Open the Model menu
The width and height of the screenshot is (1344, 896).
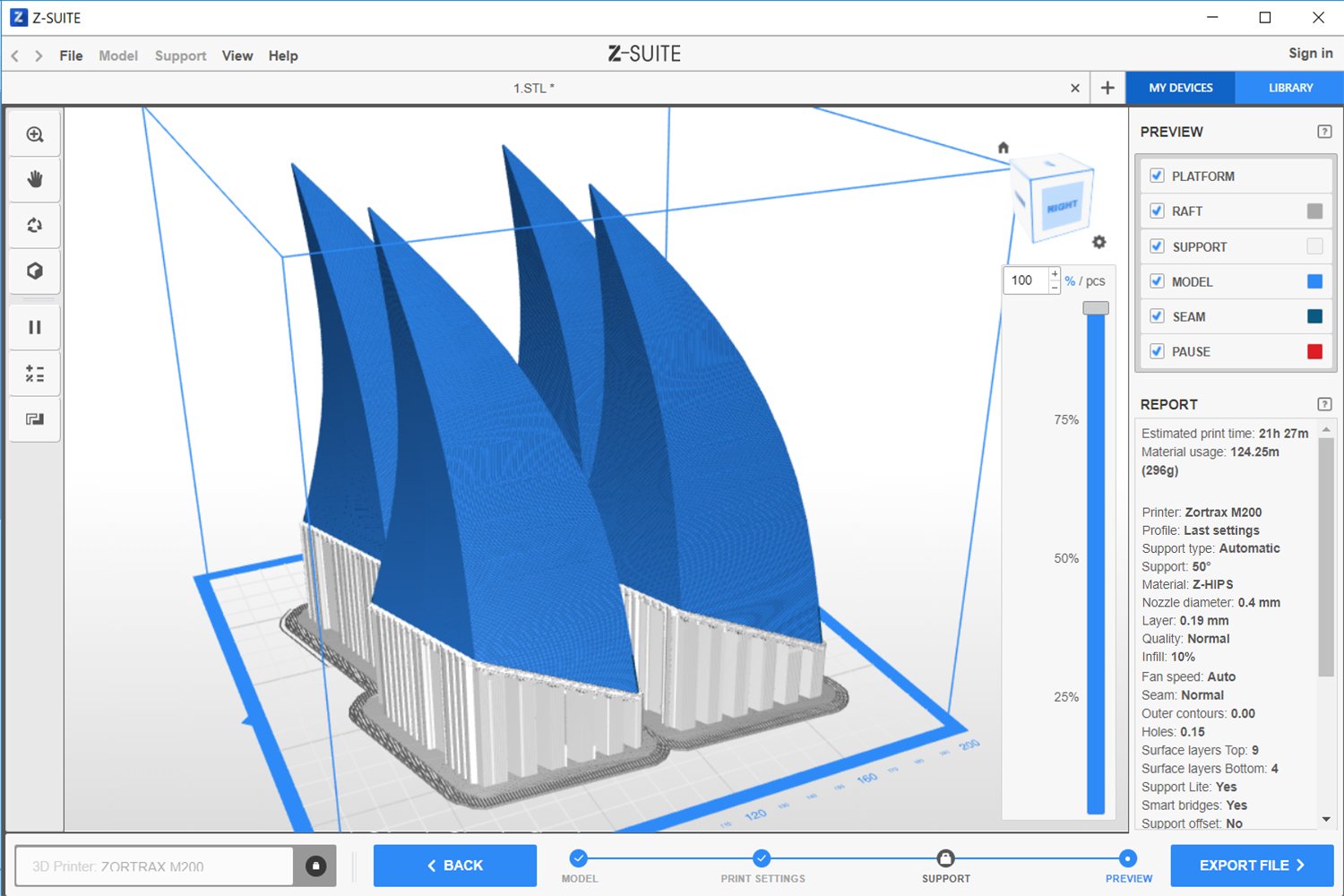coord(118,56)
